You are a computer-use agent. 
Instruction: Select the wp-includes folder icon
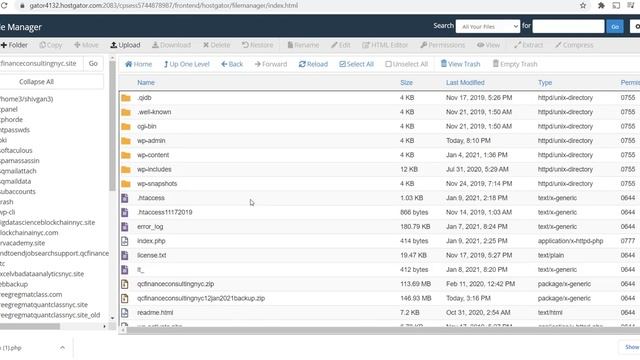point(126,169)
